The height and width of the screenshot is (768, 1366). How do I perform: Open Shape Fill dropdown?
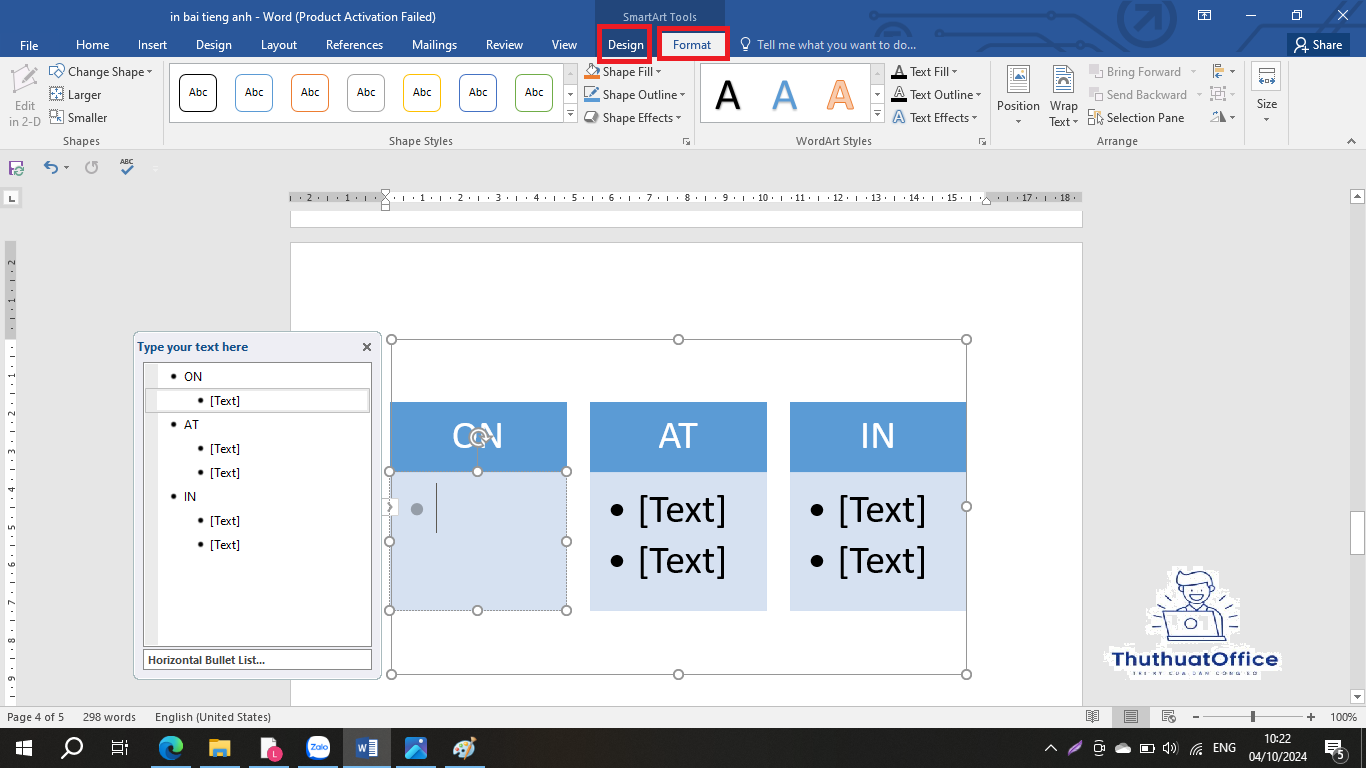625,72
